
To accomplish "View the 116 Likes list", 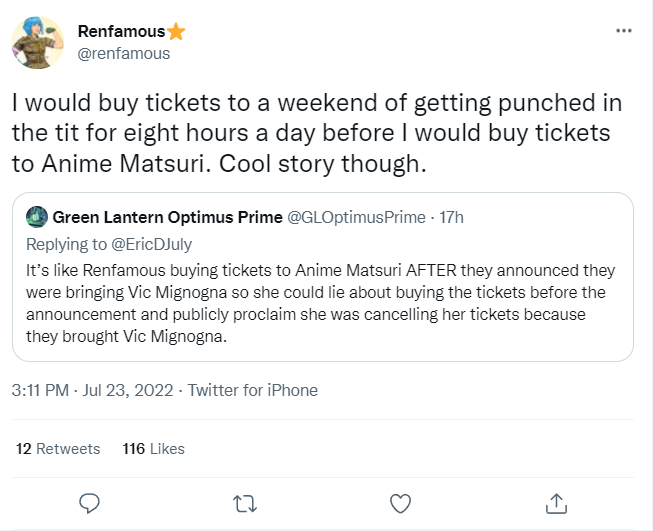I will pos(153,449).
